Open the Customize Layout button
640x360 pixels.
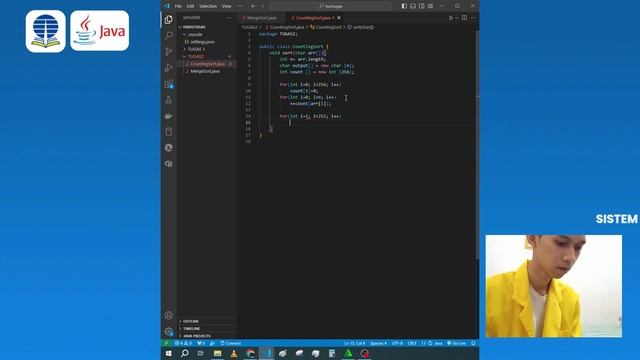pyautogui.click(x=430, y=6)
